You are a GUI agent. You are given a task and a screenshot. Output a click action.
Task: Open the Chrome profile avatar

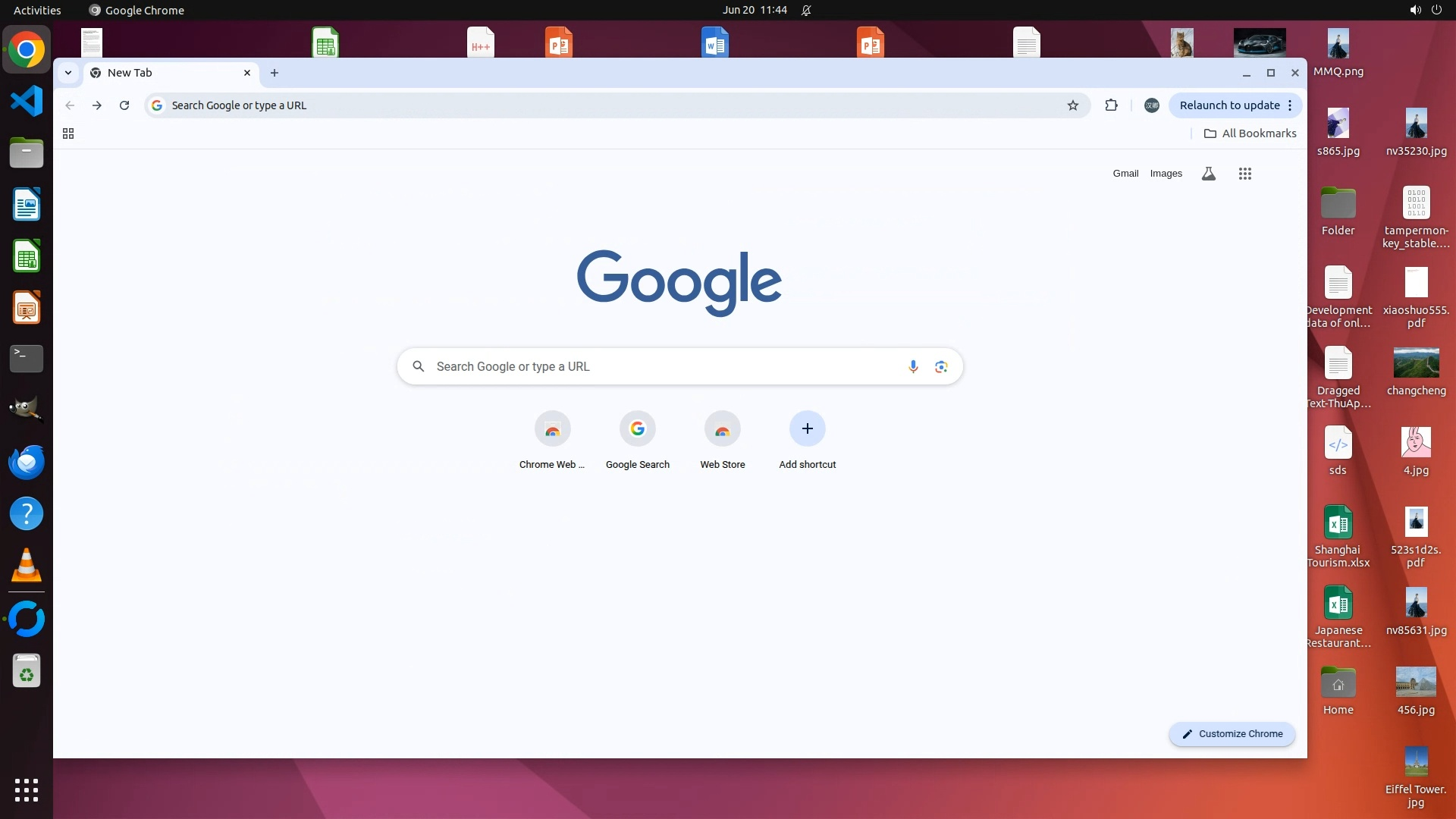(1151, 105)
